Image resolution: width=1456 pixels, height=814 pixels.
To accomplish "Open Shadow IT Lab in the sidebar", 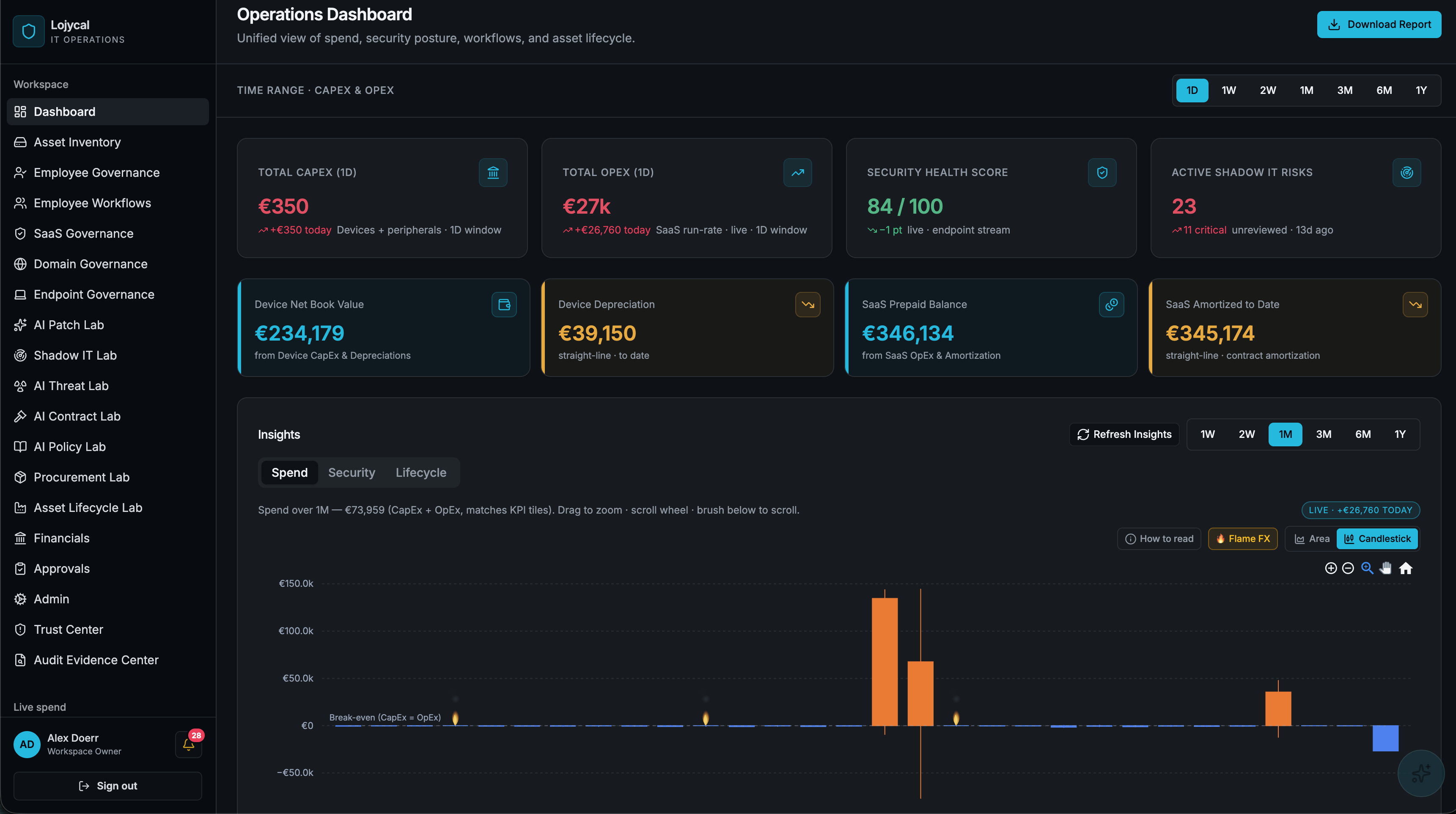I will pyautogui.click(x=107, y=355).
